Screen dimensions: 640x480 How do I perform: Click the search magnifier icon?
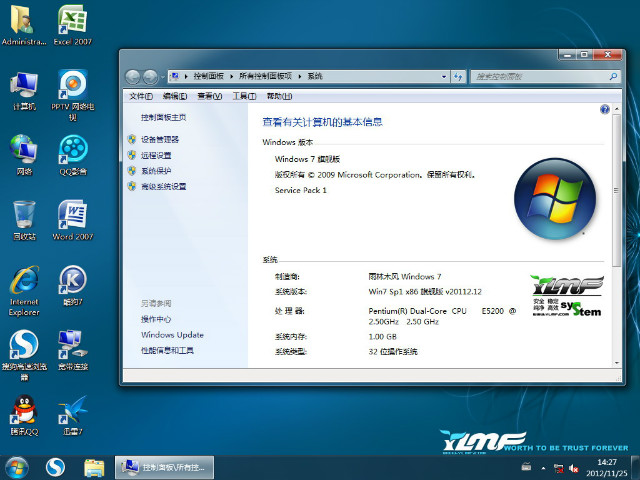tap(613, 76)
